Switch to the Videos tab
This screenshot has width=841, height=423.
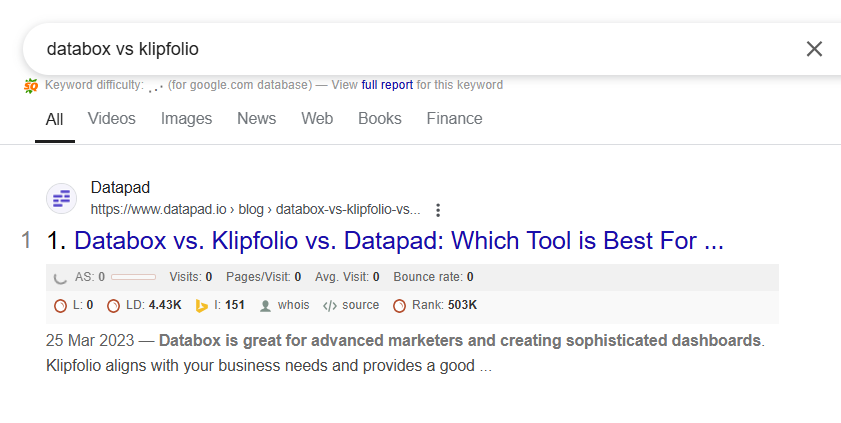(112, 118)
